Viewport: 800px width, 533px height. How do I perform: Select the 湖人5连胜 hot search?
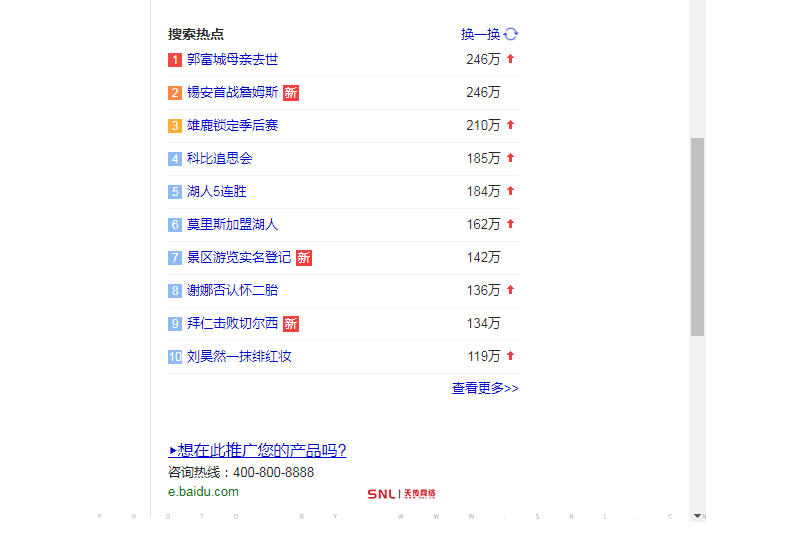click(216, 192)
